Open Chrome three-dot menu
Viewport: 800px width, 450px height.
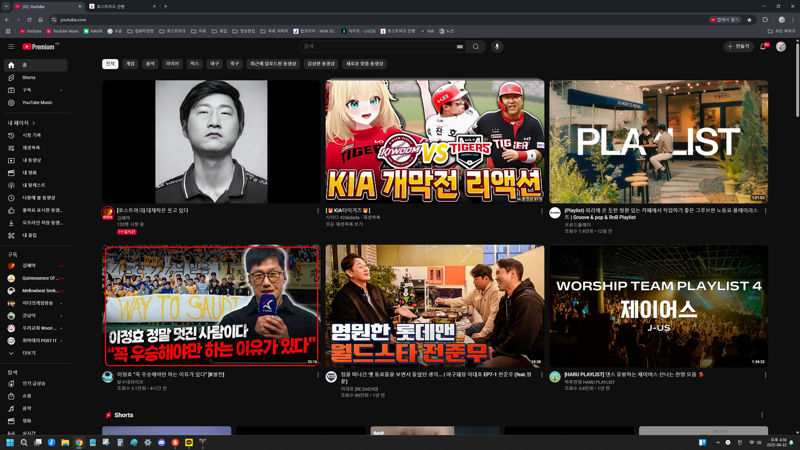[793, 19]
